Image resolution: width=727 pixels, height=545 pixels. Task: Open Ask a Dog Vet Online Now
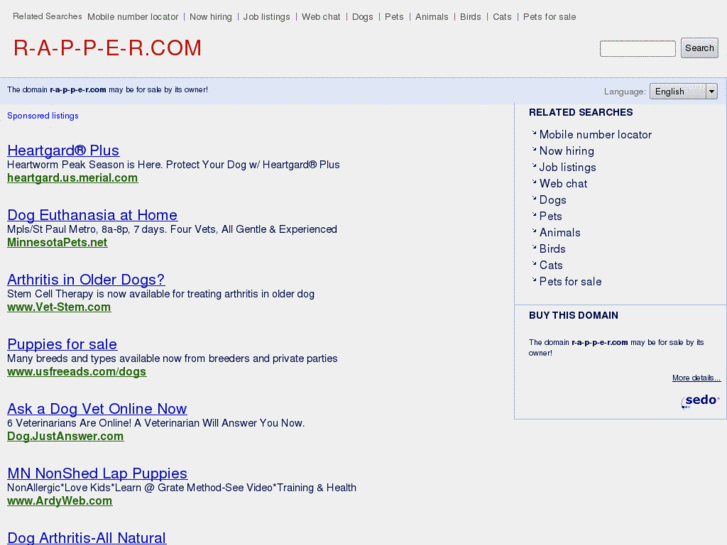(97, 408)
